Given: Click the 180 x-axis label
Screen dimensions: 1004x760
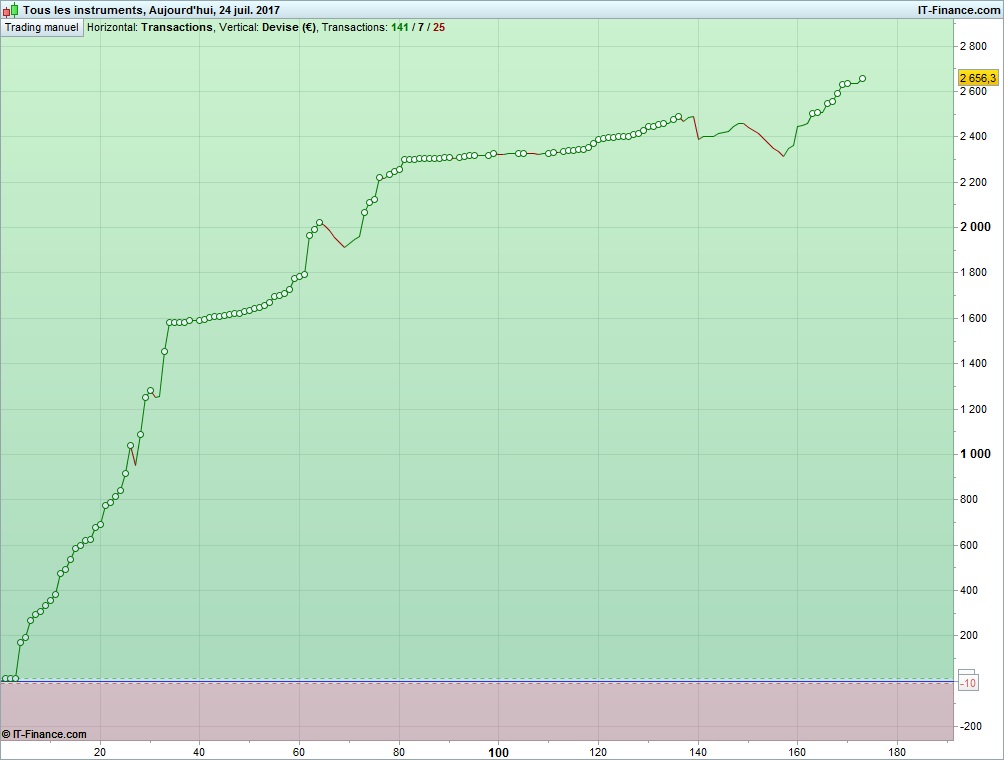Looking at the screenshot, I should click(x=897, y=752).
